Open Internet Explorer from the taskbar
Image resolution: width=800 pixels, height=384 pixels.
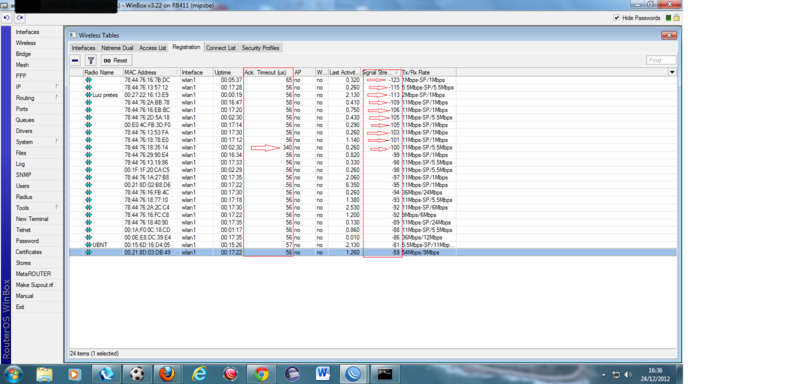pyautogui.click(x=199, y=374)
